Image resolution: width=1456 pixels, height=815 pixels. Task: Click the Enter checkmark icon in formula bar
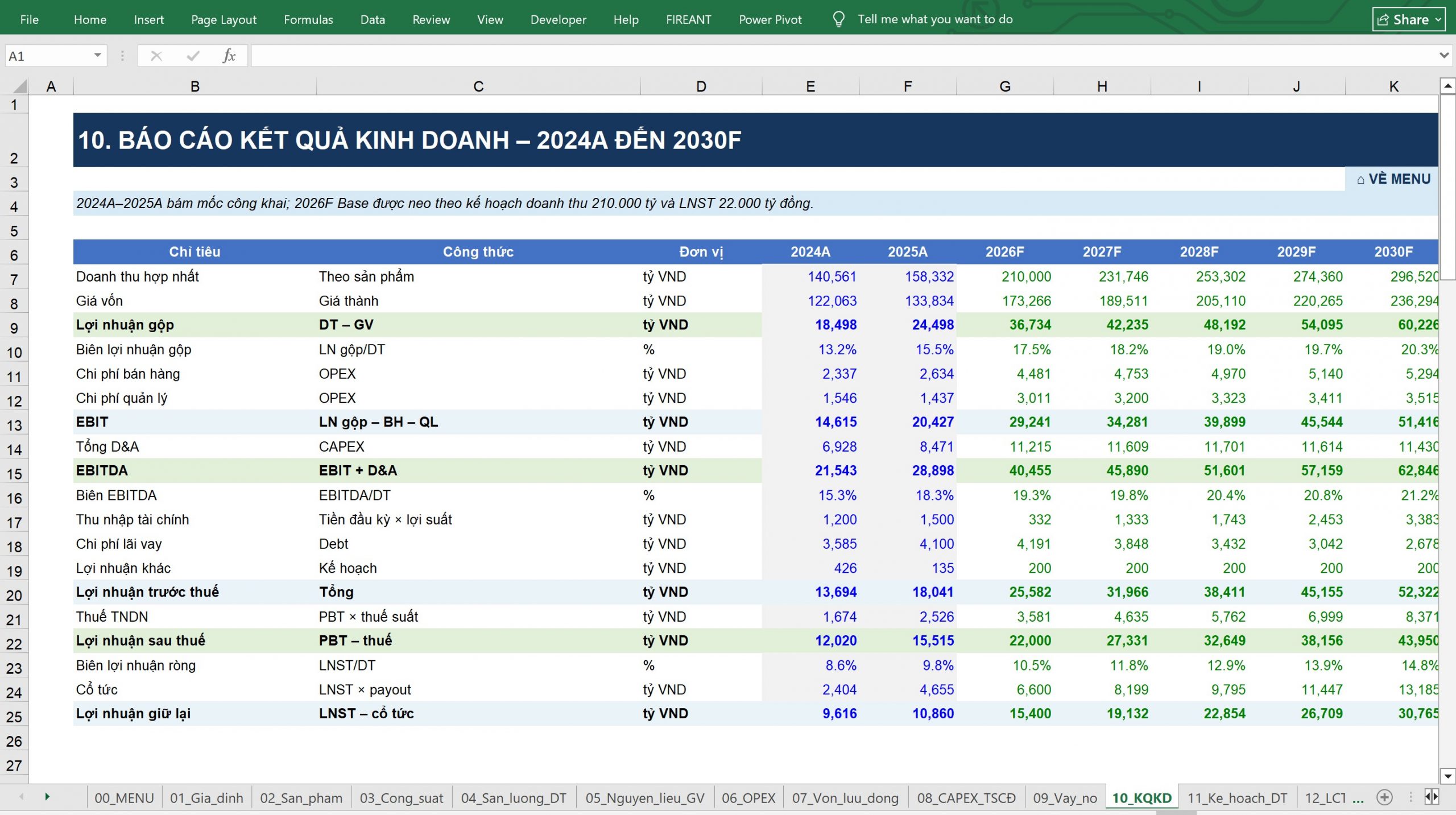[x=193, y=56]
